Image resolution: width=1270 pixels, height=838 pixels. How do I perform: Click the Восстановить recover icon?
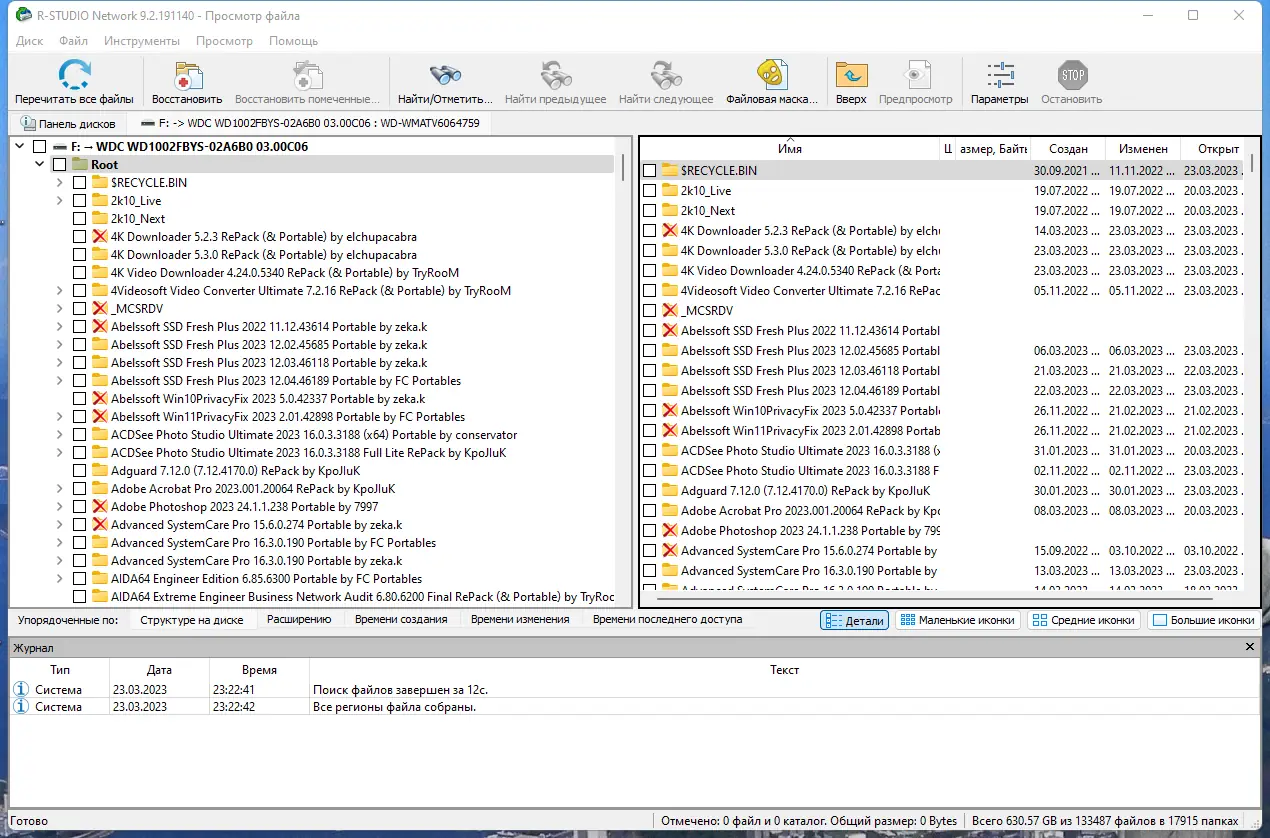[x=187, y=76]
